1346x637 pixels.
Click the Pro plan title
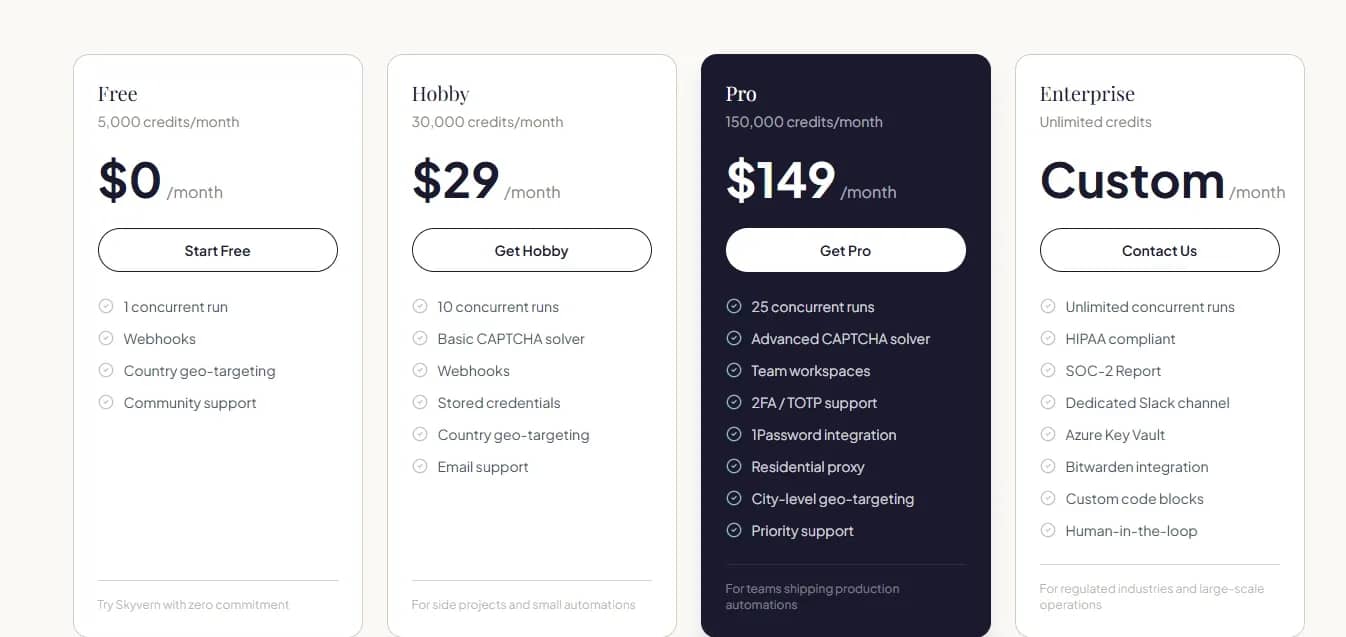coord(741,94)
